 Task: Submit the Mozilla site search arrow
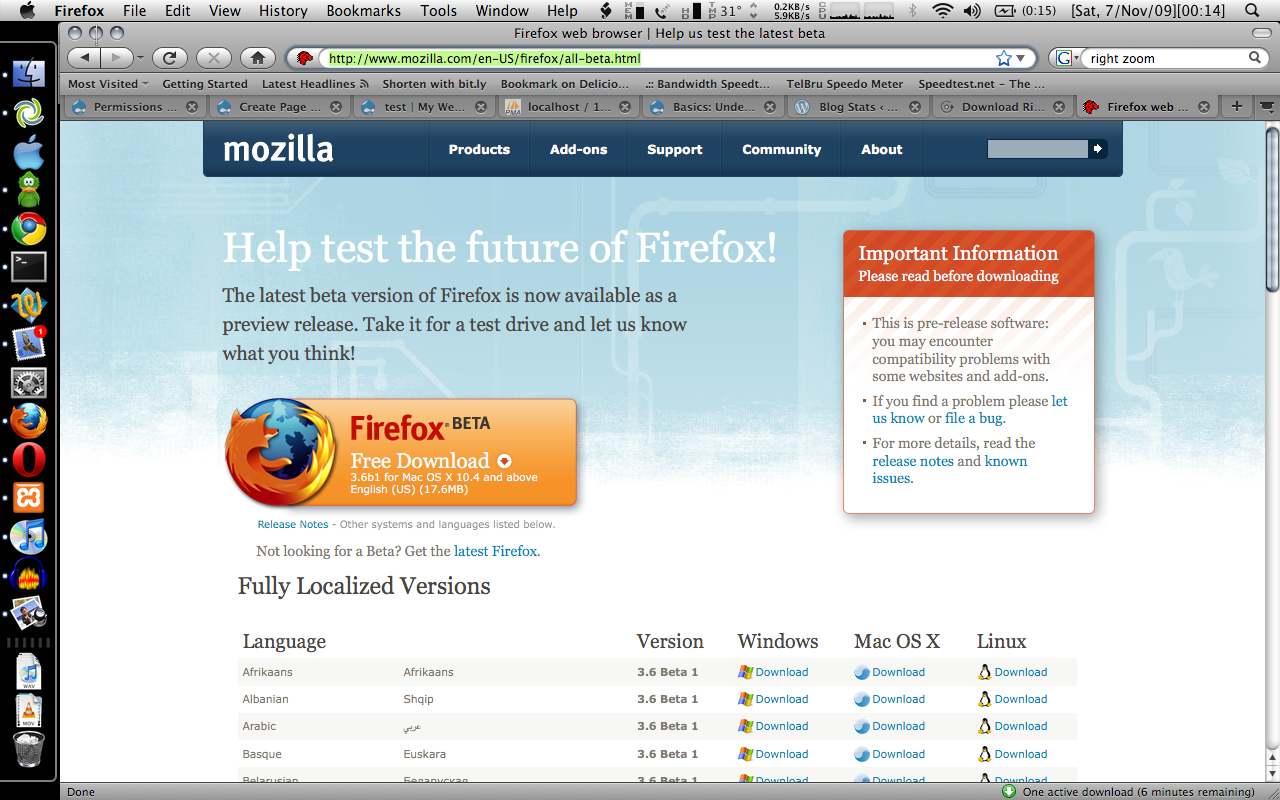[x=1098, y=149]
